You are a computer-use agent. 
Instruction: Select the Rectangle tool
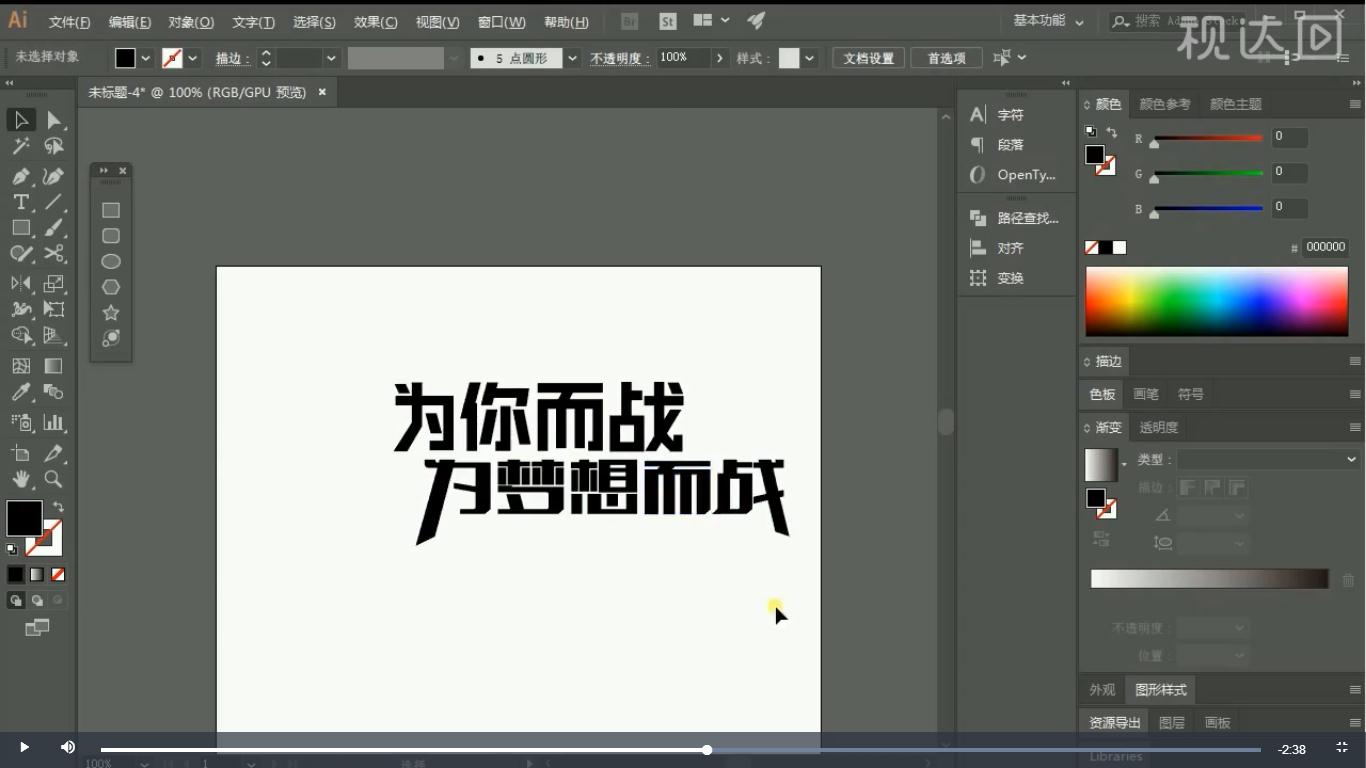[21, 228]
